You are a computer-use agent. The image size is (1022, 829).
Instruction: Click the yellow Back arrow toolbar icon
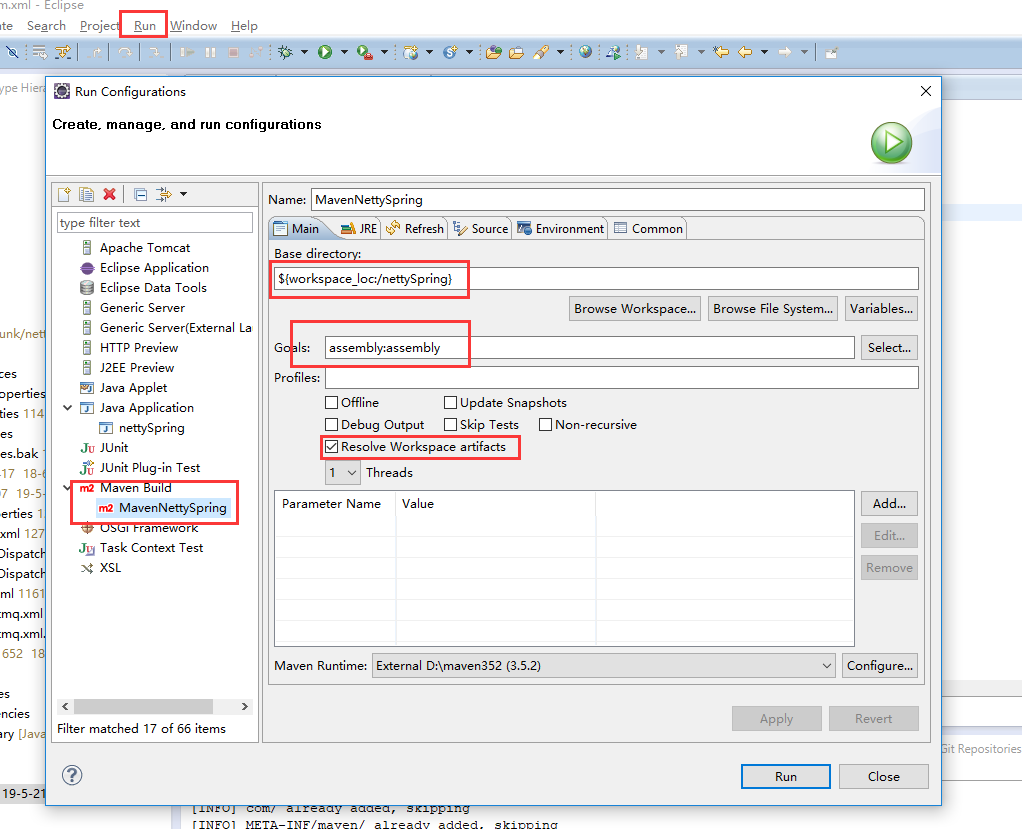(x=745, y=51)
